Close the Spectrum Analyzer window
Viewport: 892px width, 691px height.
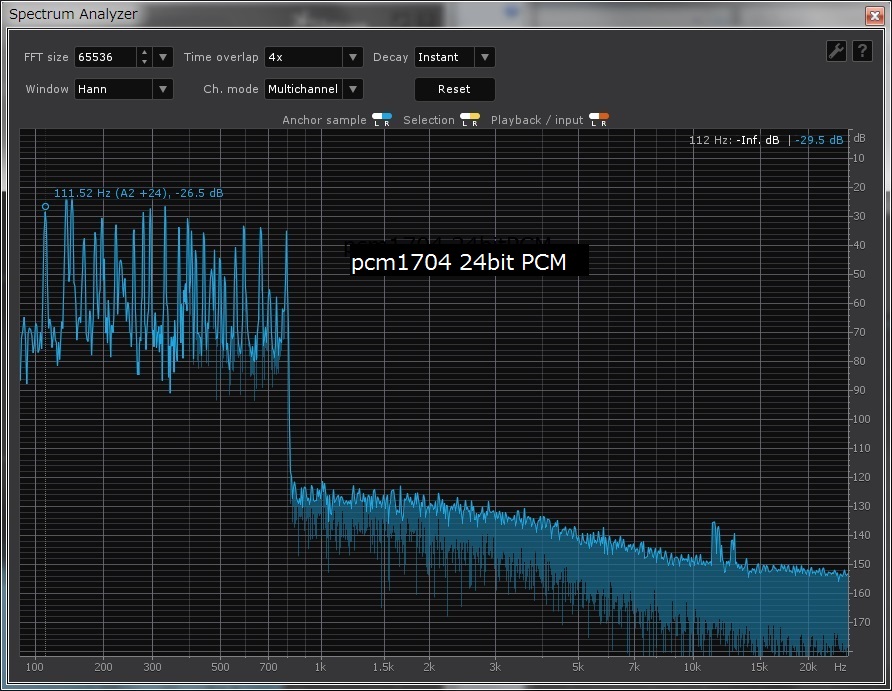pos(874,15)
